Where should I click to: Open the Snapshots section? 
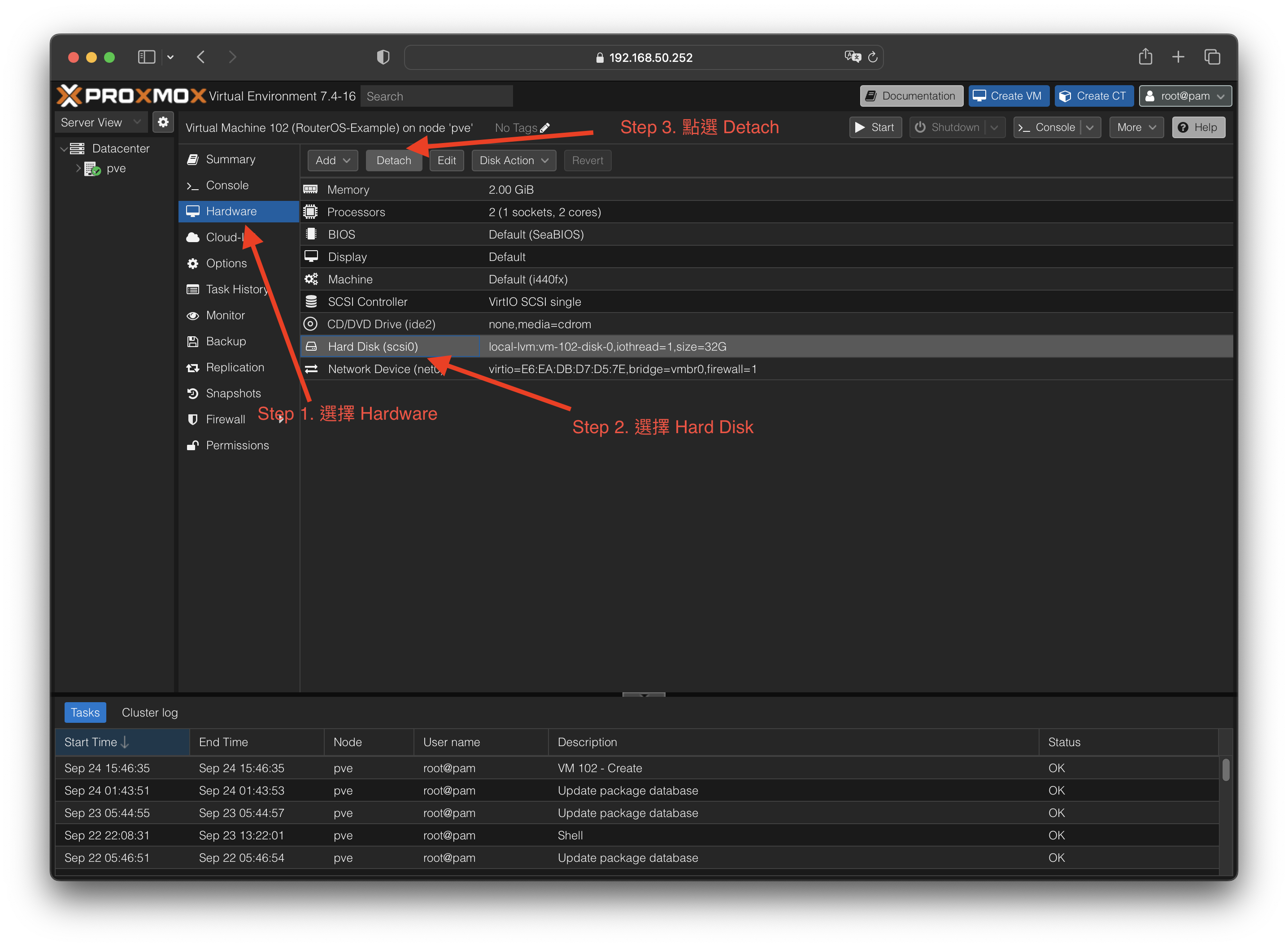(x=233, y=393)
